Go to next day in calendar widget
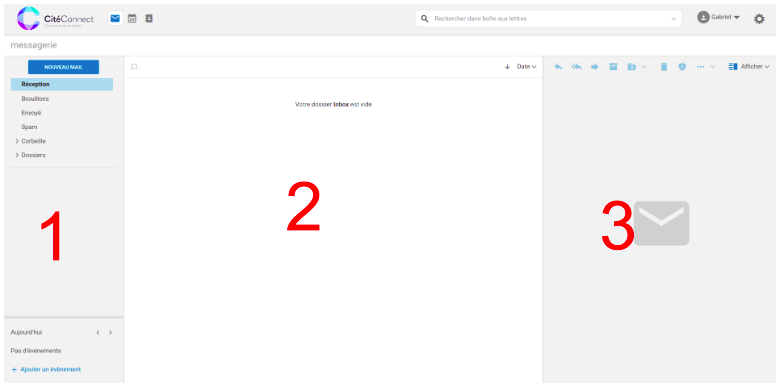The image size is (783, 386). 110,333
